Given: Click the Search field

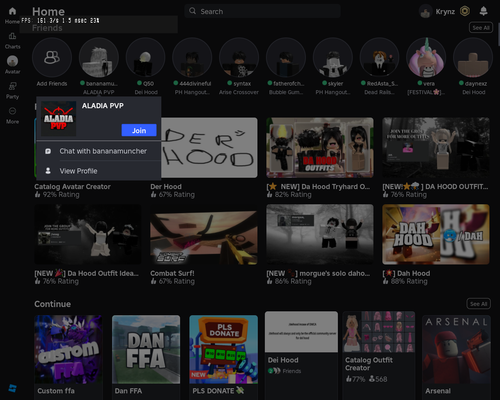Looking at the screenshot, I should tap(262, 11).
